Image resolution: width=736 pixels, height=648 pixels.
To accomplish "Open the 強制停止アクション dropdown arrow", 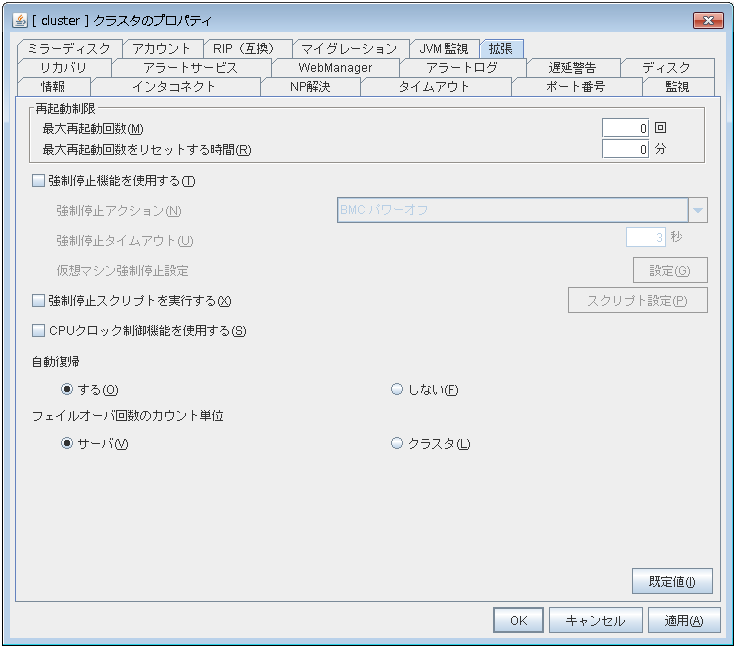I will pos(697,210).
